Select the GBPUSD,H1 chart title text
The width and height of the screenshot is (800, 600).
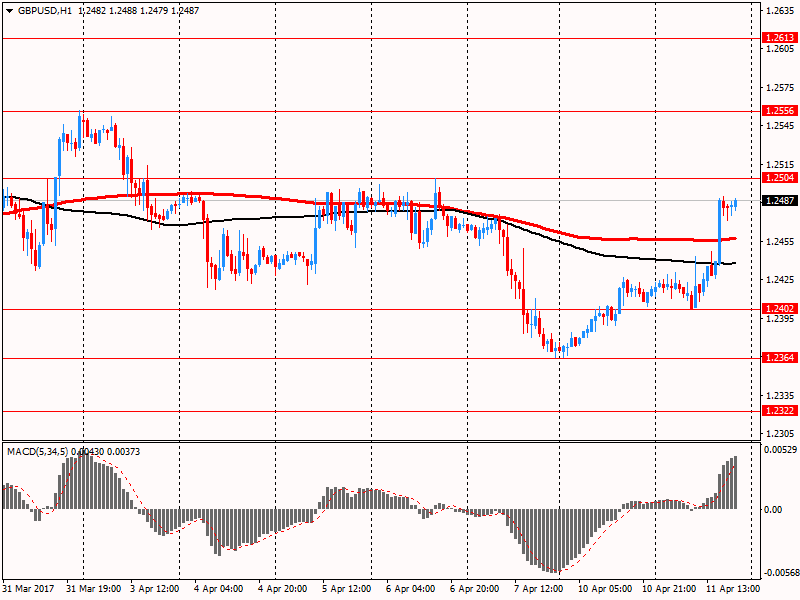click(45, 11)
